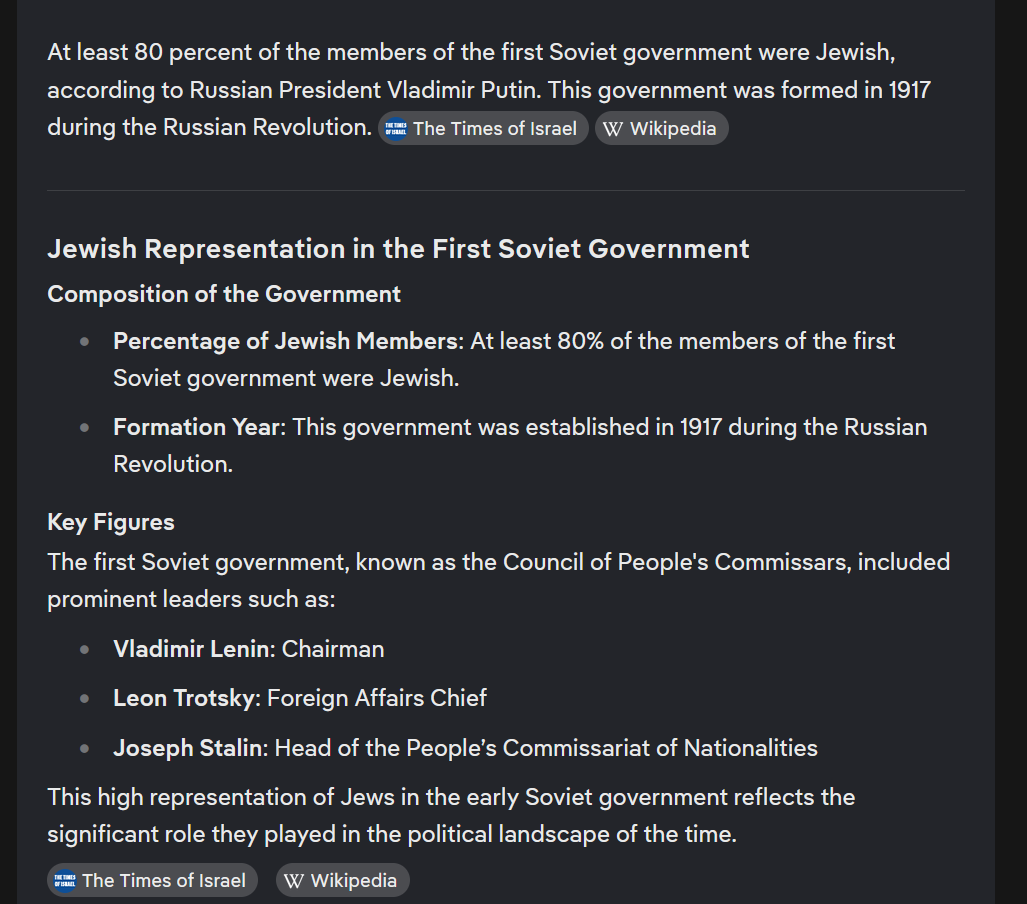Viewport: 1027px width, 904px height.
Task: Click the bold Joseph Stalin name
Action: tap(188, 748)
